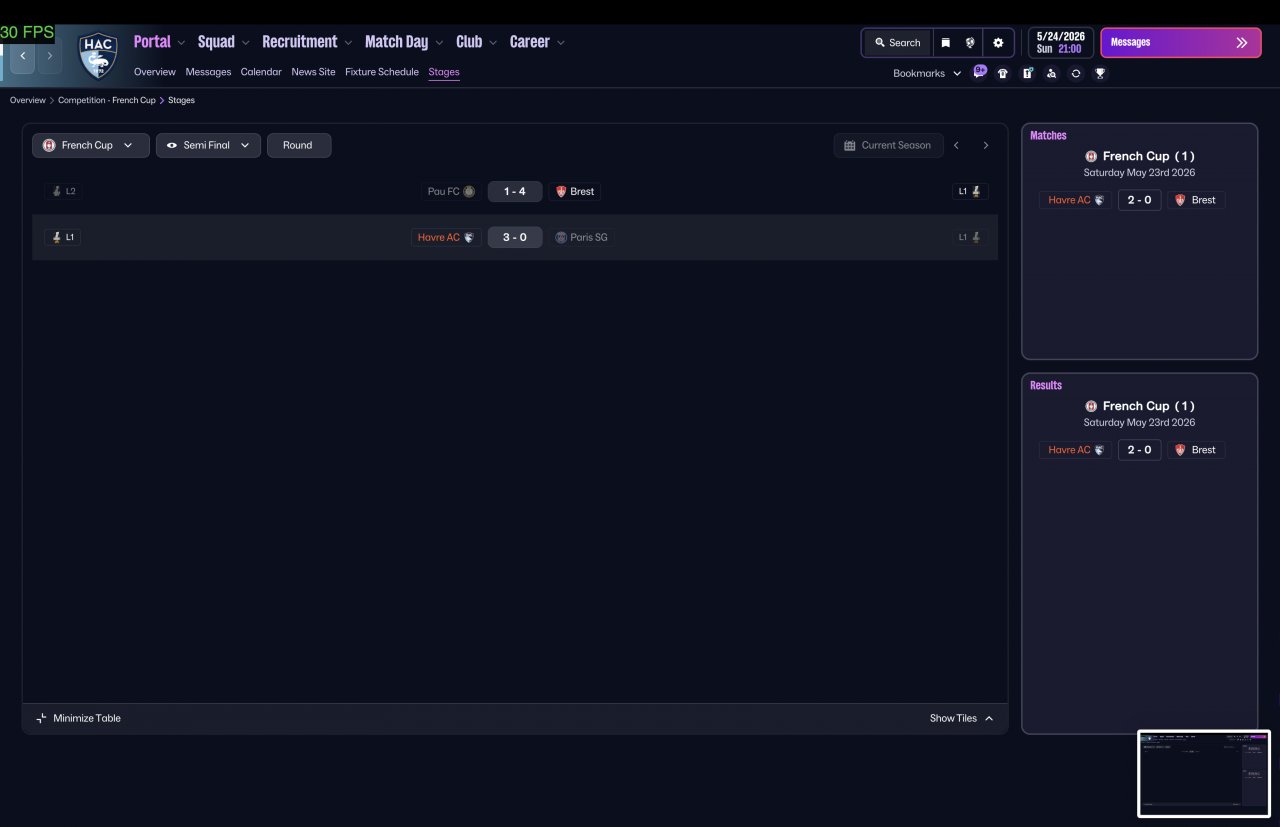Click the circular refresh arrows icon
Viewport: 1280px width, 827px height.
coord(1076,73)
